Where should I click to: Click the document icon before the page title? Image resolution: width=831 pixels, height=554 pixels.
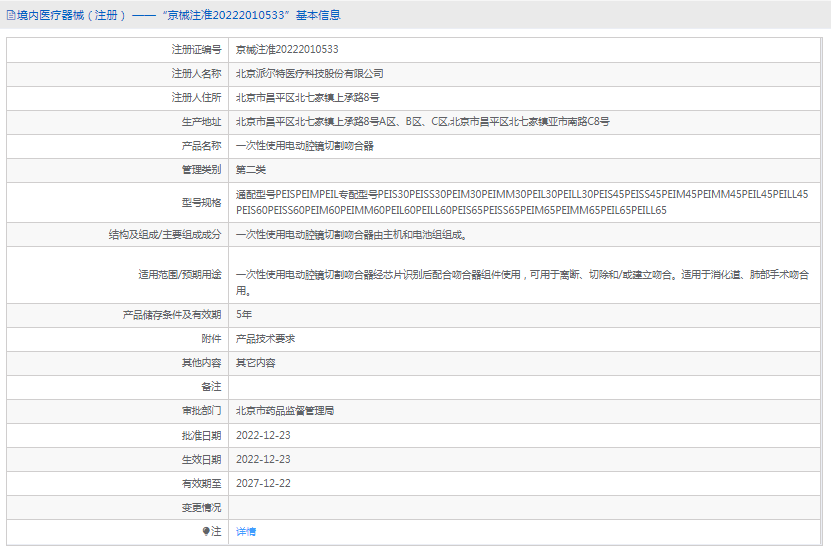[11, 15]
